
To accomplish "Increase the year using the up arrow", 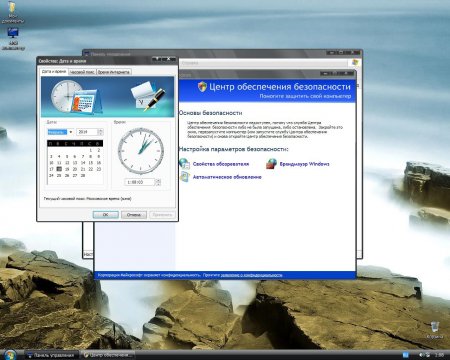I will pyautogui.click(x=100, y=130).
